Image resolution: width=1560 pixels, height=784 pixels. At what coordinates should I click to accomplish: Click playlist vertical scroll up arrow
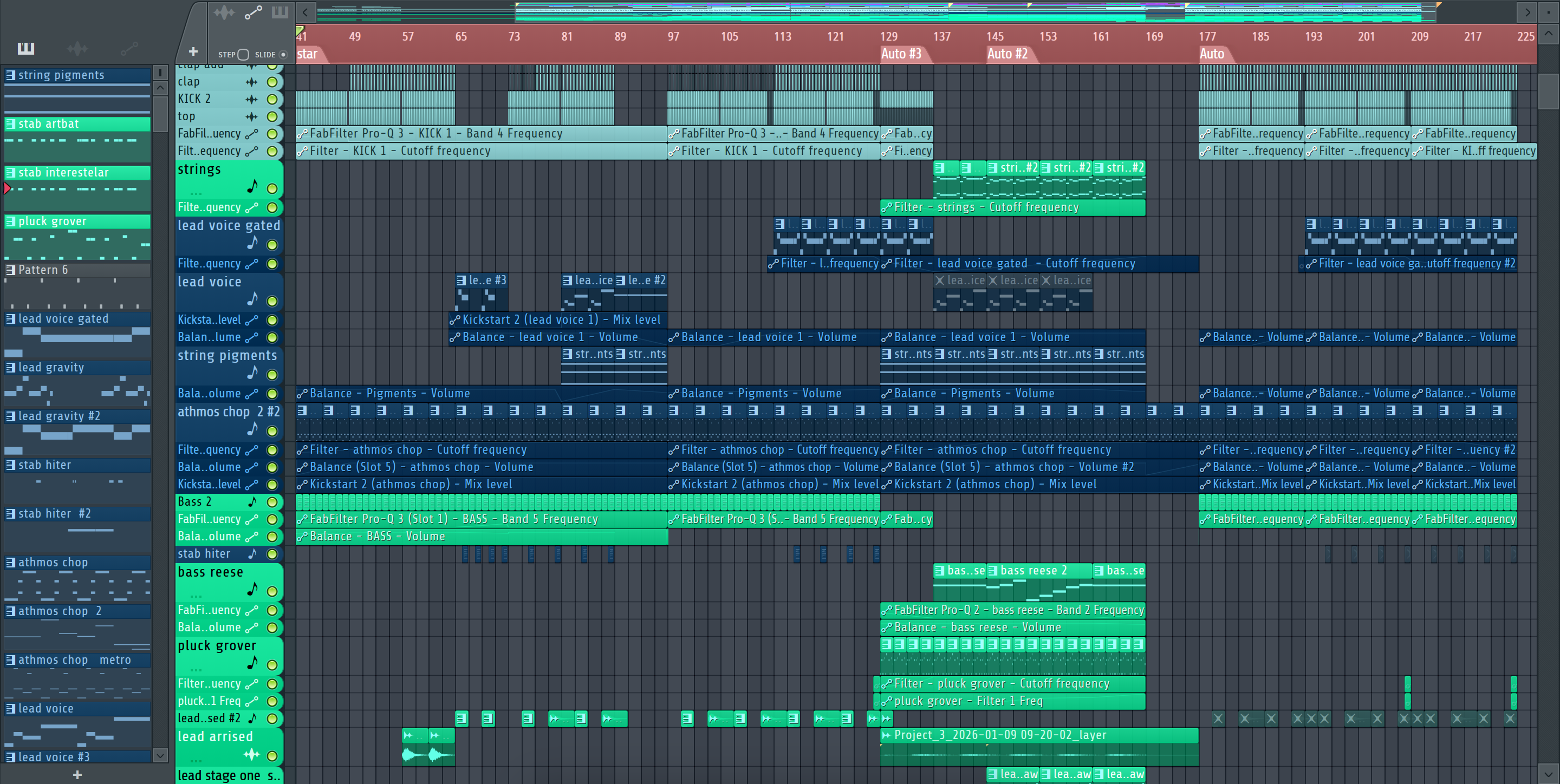pos(1549,34)
